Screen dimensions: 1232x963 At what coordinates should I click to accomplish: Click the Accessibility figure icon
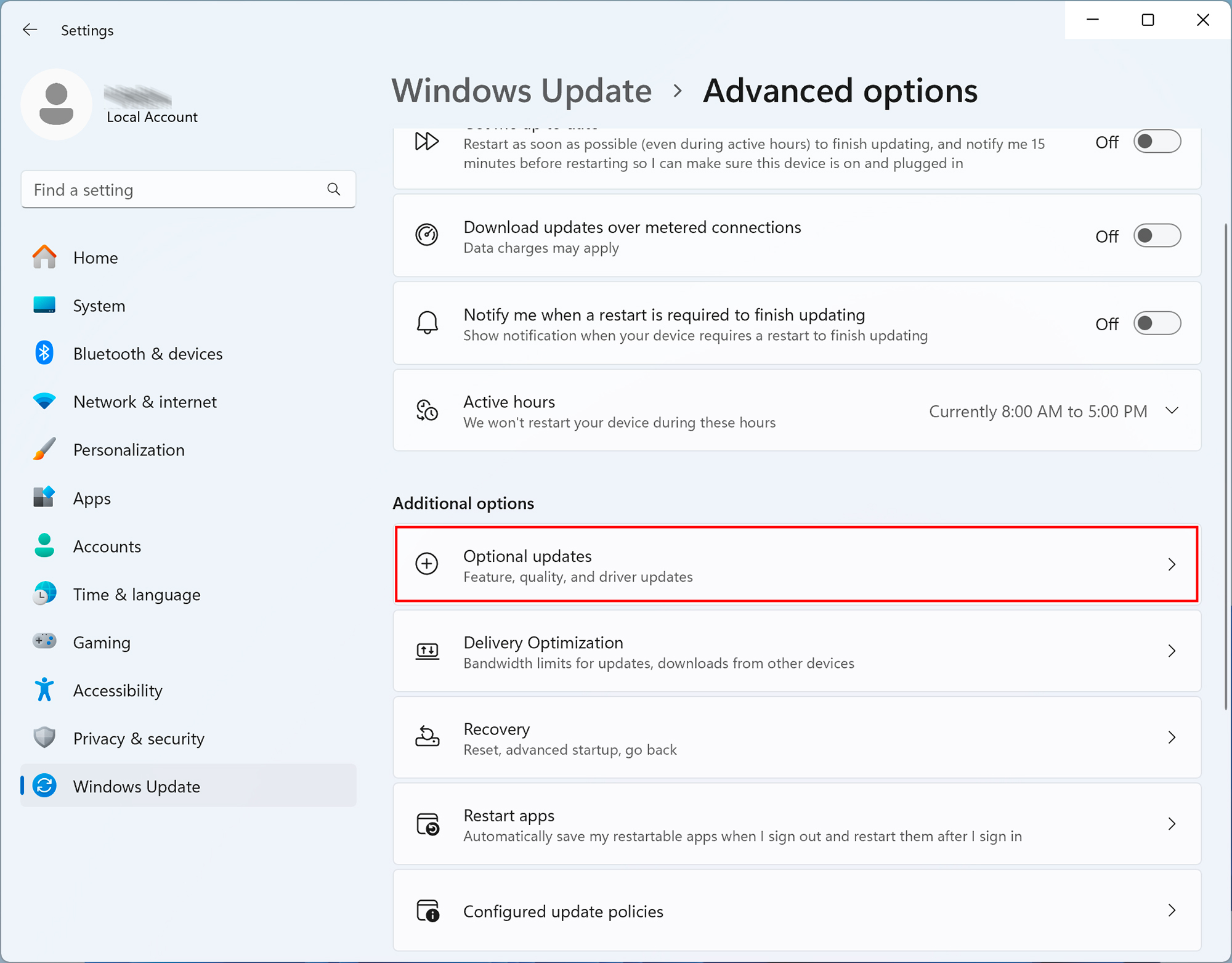44,689
